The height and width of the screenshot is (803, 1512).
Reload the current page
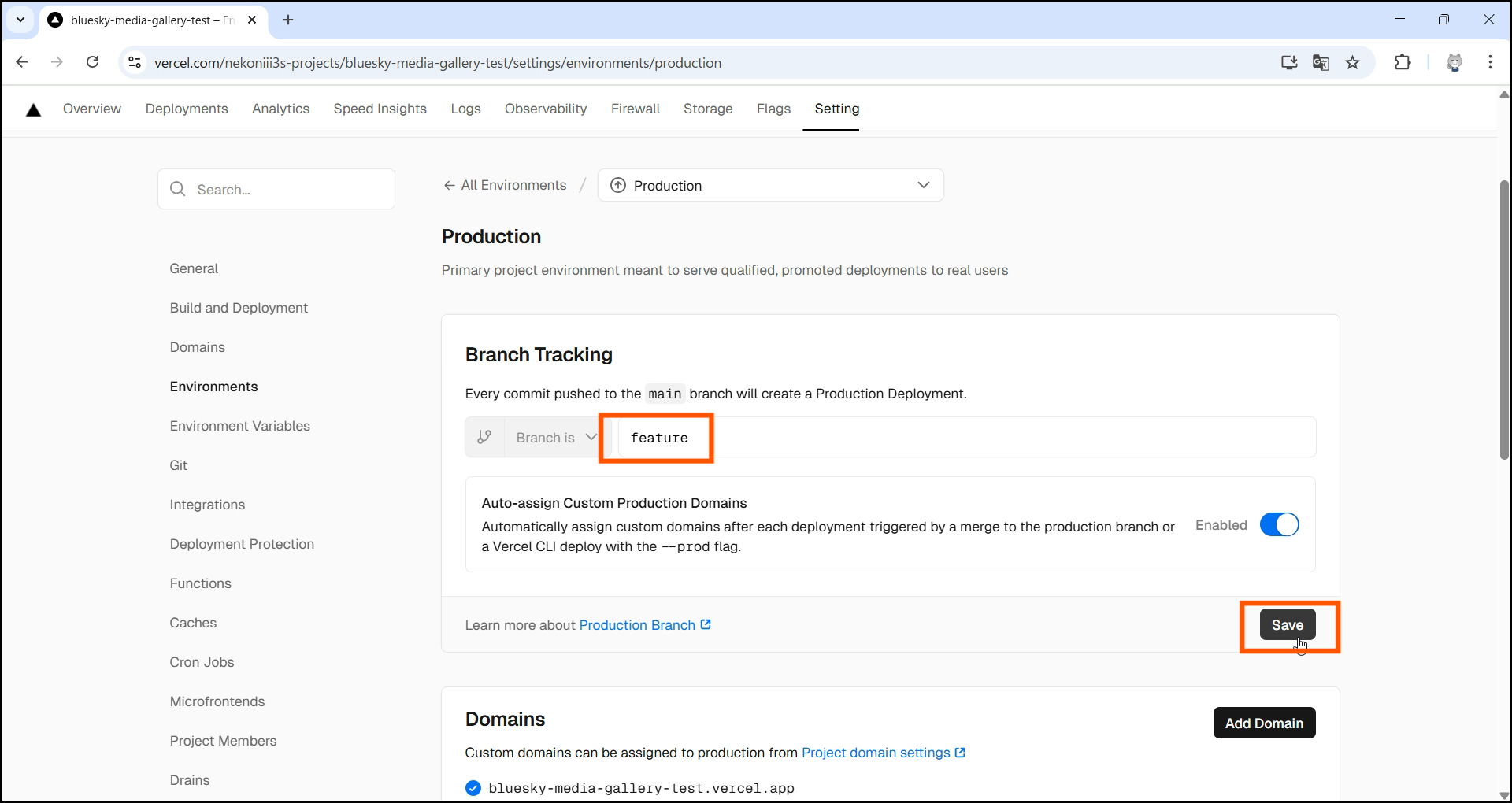92,62
